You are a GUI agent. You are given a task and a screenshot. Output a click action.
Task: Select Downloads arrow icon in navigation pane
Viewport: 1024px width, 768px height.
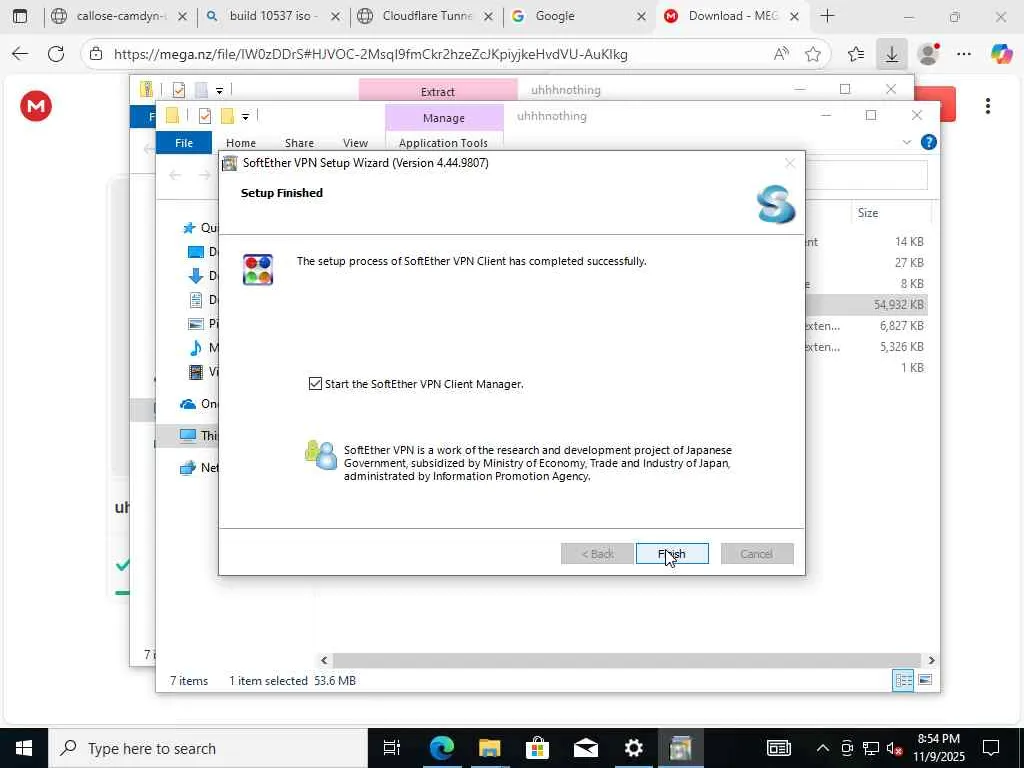(196, 276)
